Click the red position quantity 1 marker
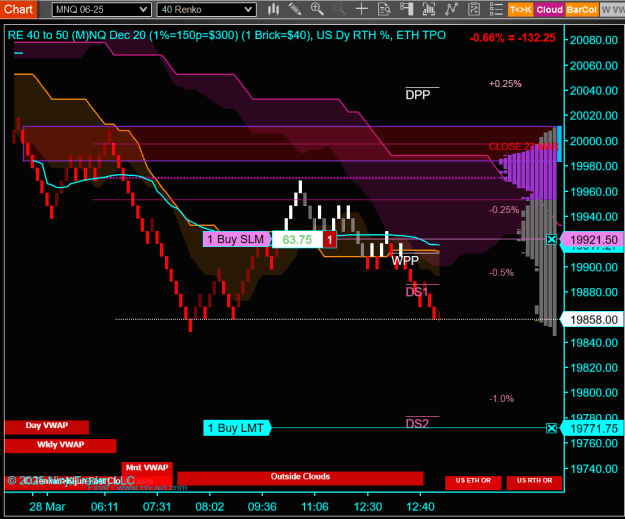The image size is (625, 519). pyautogui.click(x=330, y=240)
